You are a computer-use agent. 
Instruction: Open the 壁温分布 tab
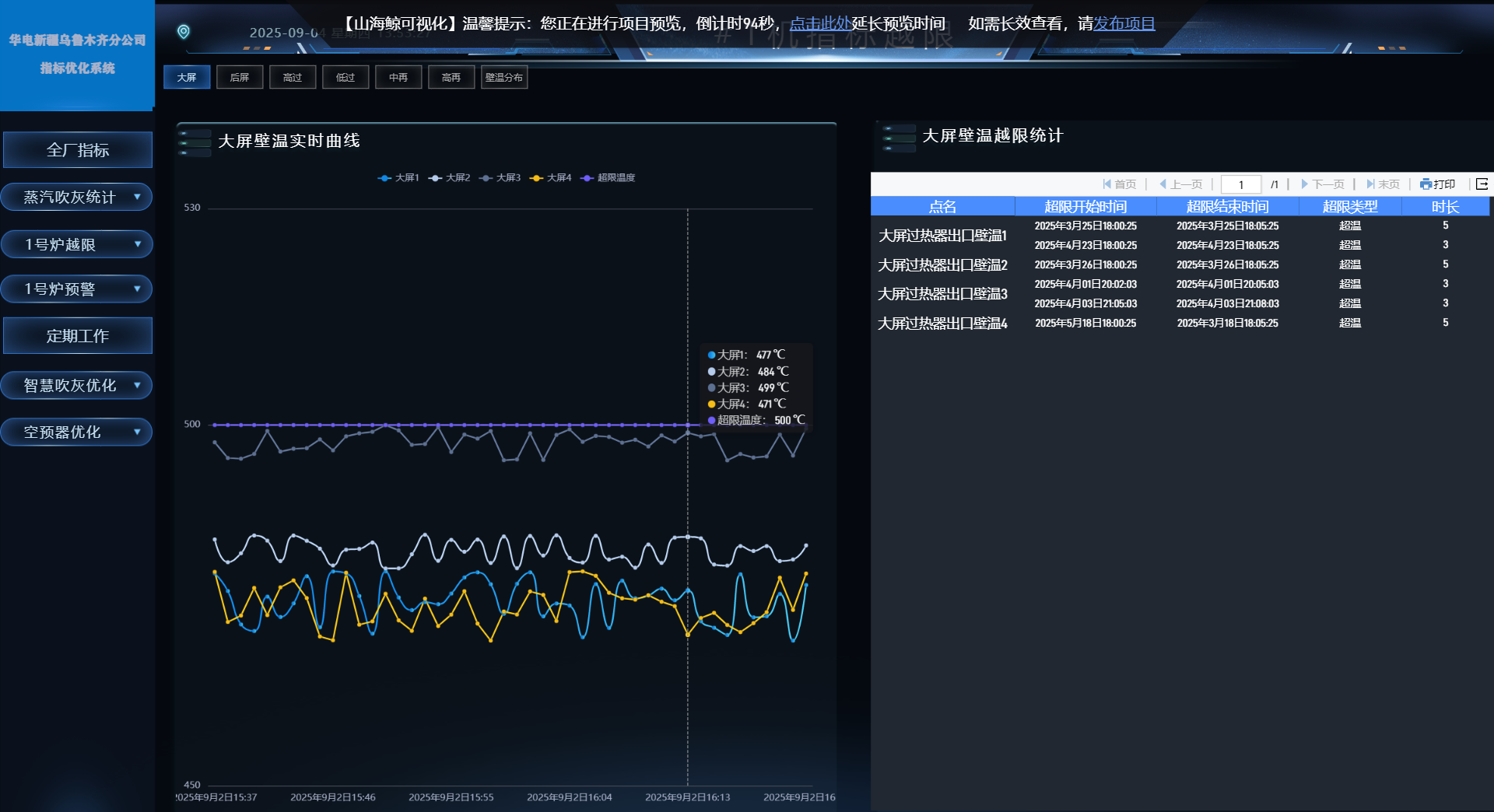[x=504, y=78]
